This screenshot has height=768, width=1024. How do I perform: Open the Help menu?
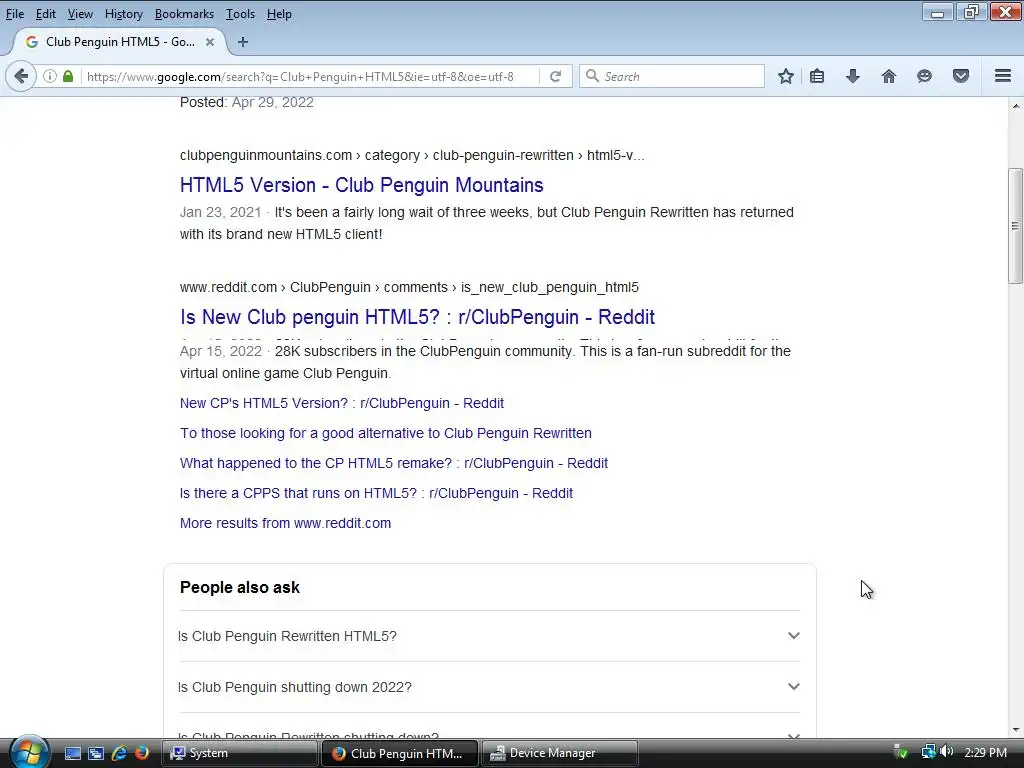(279, 14)
